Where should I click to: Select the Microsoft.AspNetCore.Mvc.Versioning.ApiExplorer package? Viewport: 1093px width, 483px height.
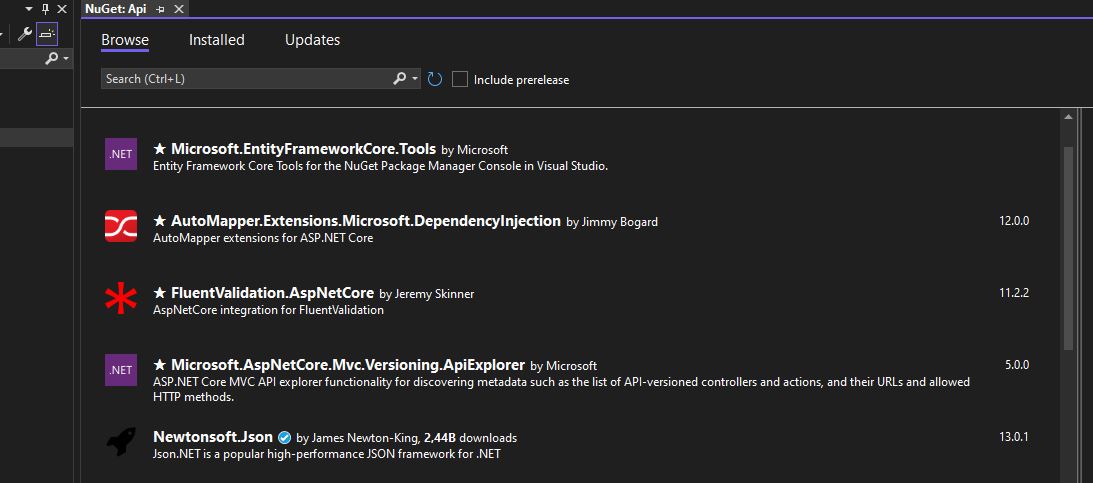click(x=347, y=366)
